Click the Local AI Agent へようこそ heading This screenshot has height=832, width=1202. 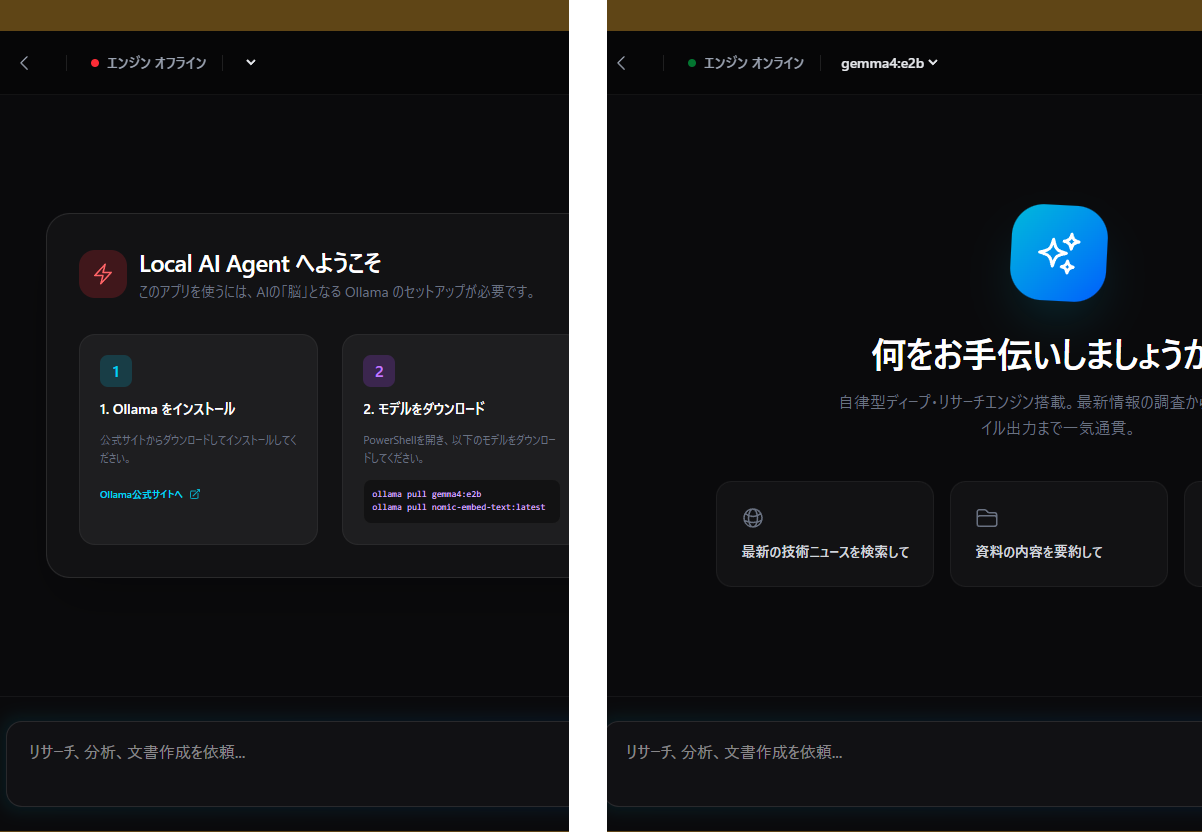pyautogui.click(x=260, y=264)
